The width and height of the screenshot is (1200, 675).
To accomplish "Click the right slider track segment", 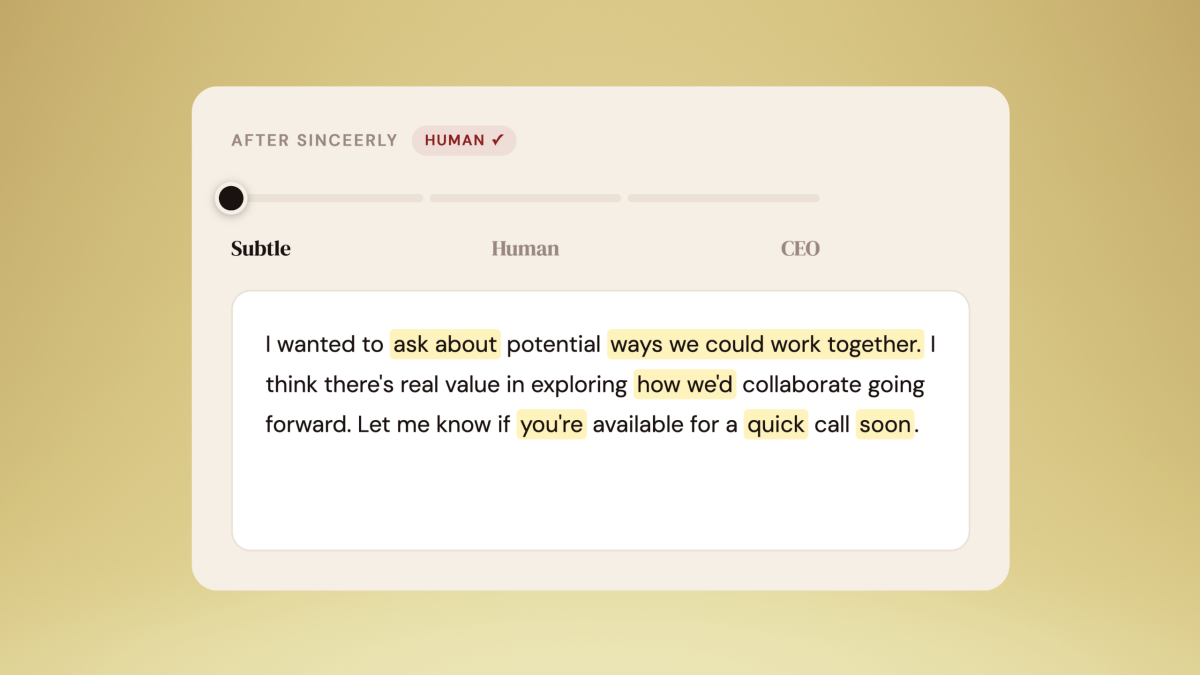I will [x=724, y=198].
